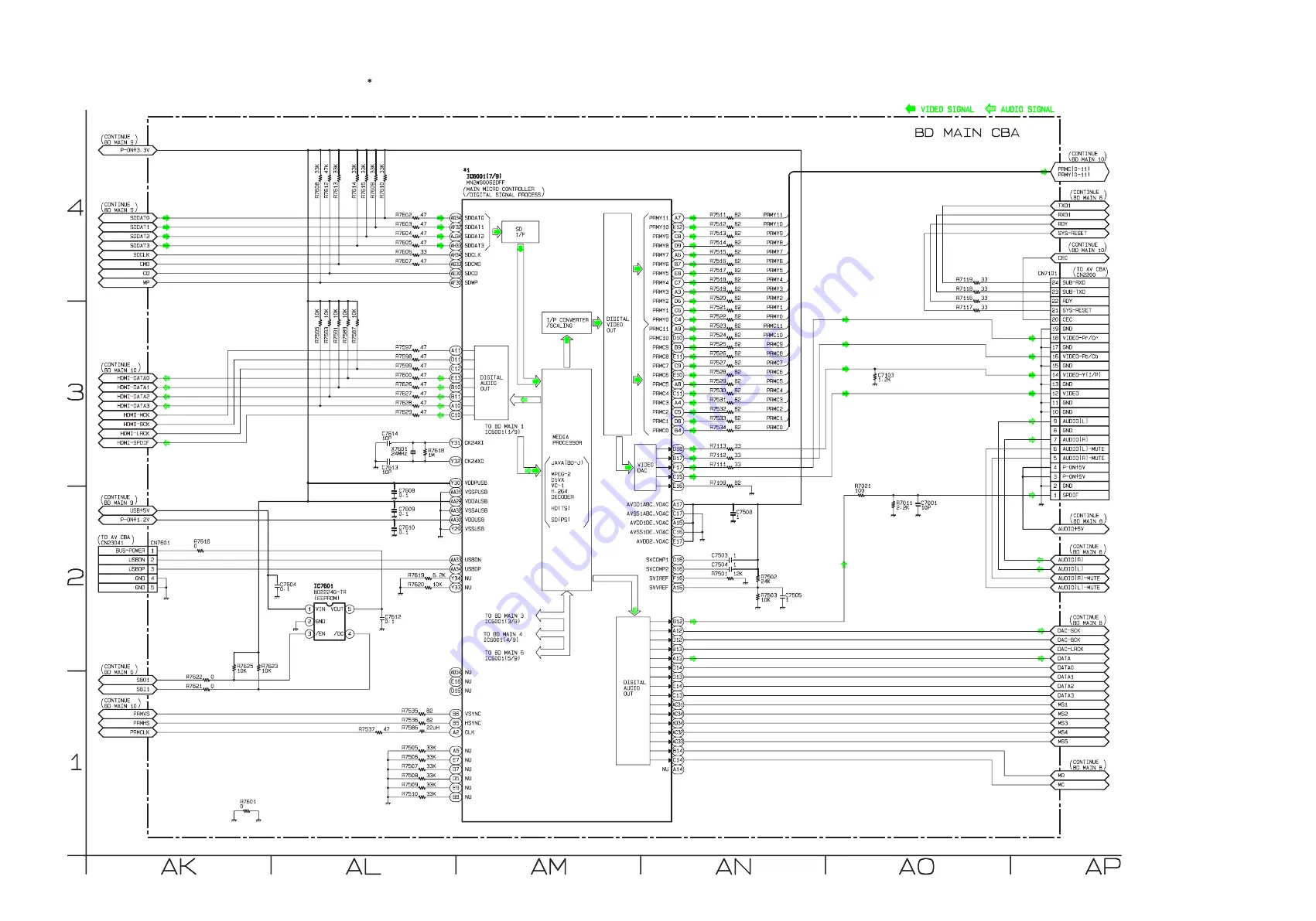Image resolution: width=1316 pixels, height=921 pixels.
Task: Click the audio arrow beside the HDMI-SPDIF tag
Action: [x=166, y=443]
